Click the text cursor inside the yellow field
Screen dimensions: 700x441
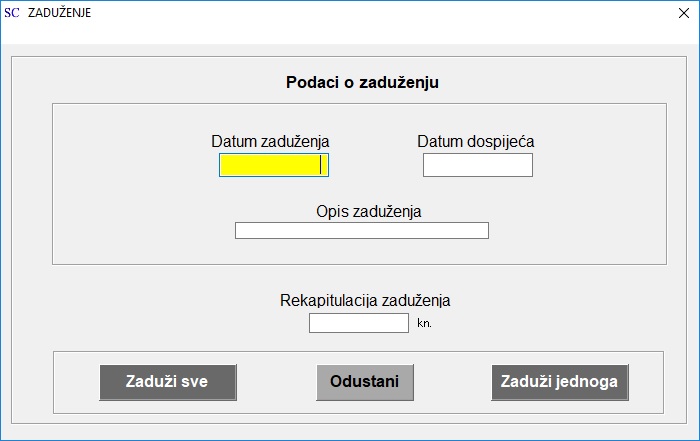[321, 165]
